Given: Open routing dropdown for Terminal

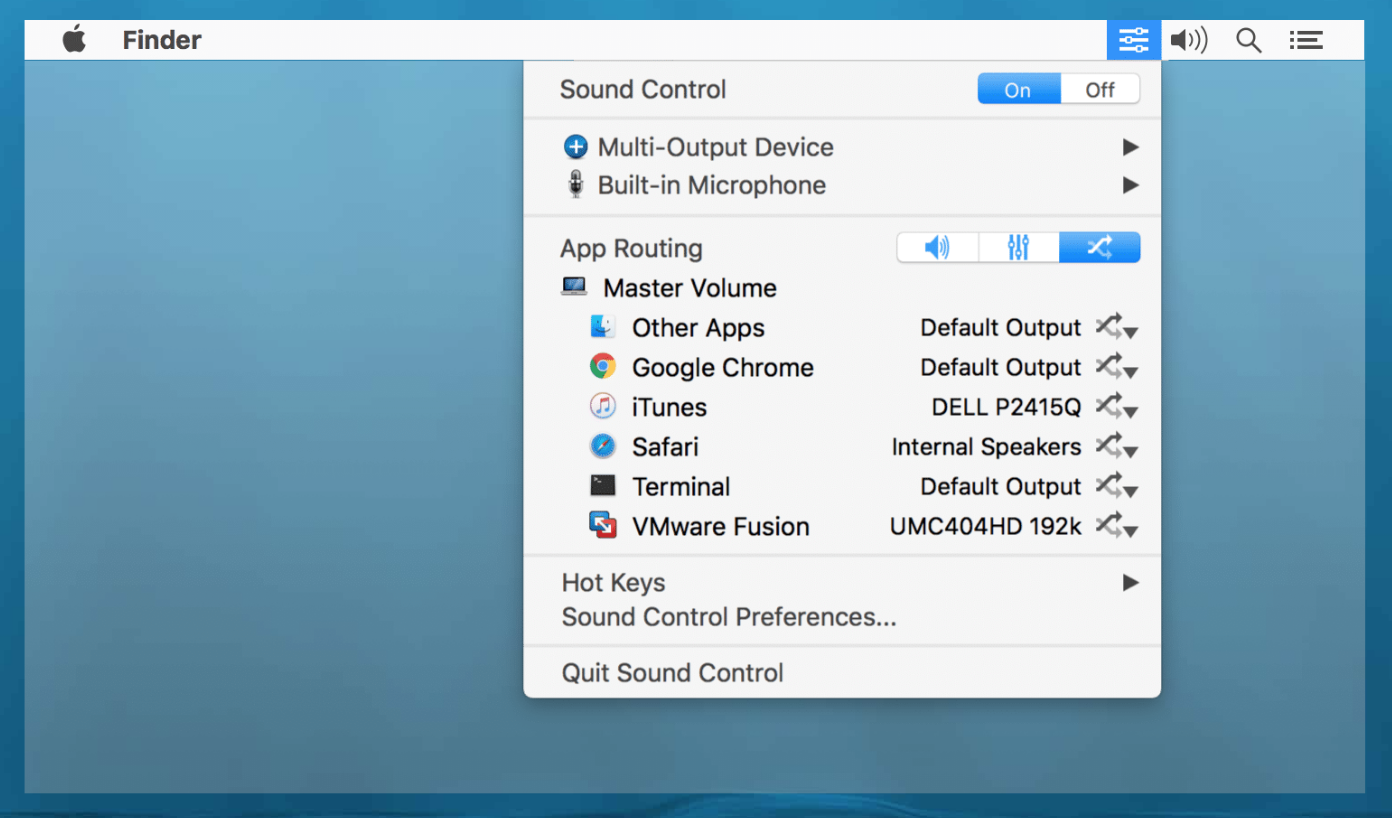Looking at the screenshot, I should click(x=1117, y=488).
